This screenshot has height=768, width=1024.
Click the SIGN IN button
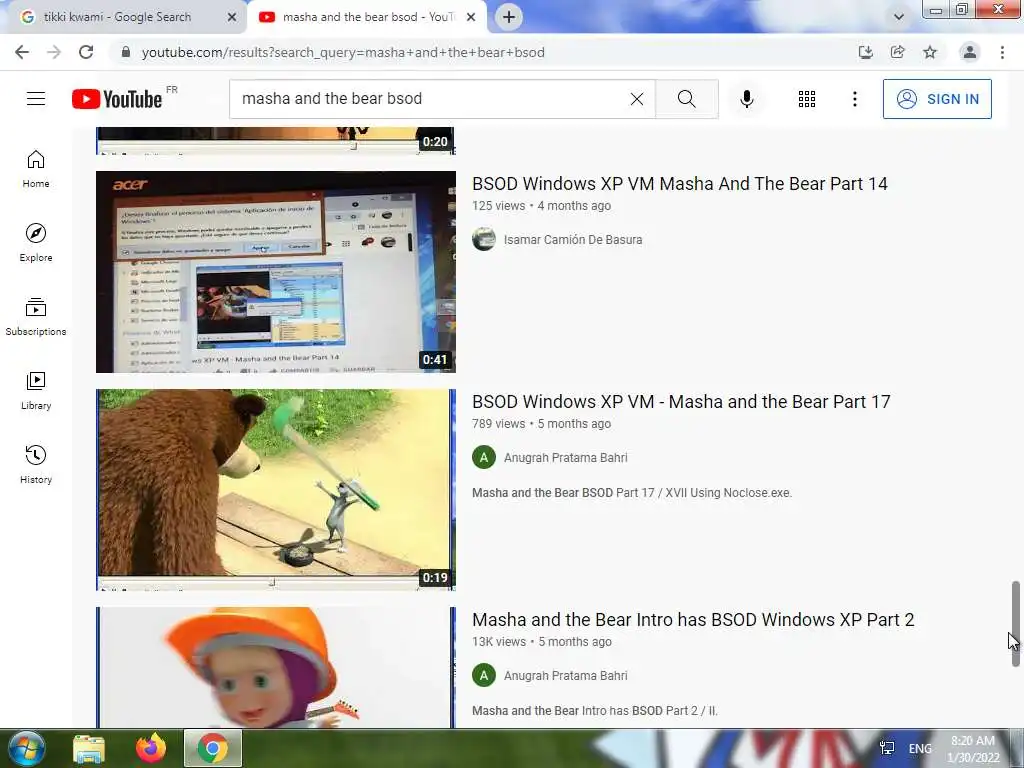pos(937,99)
